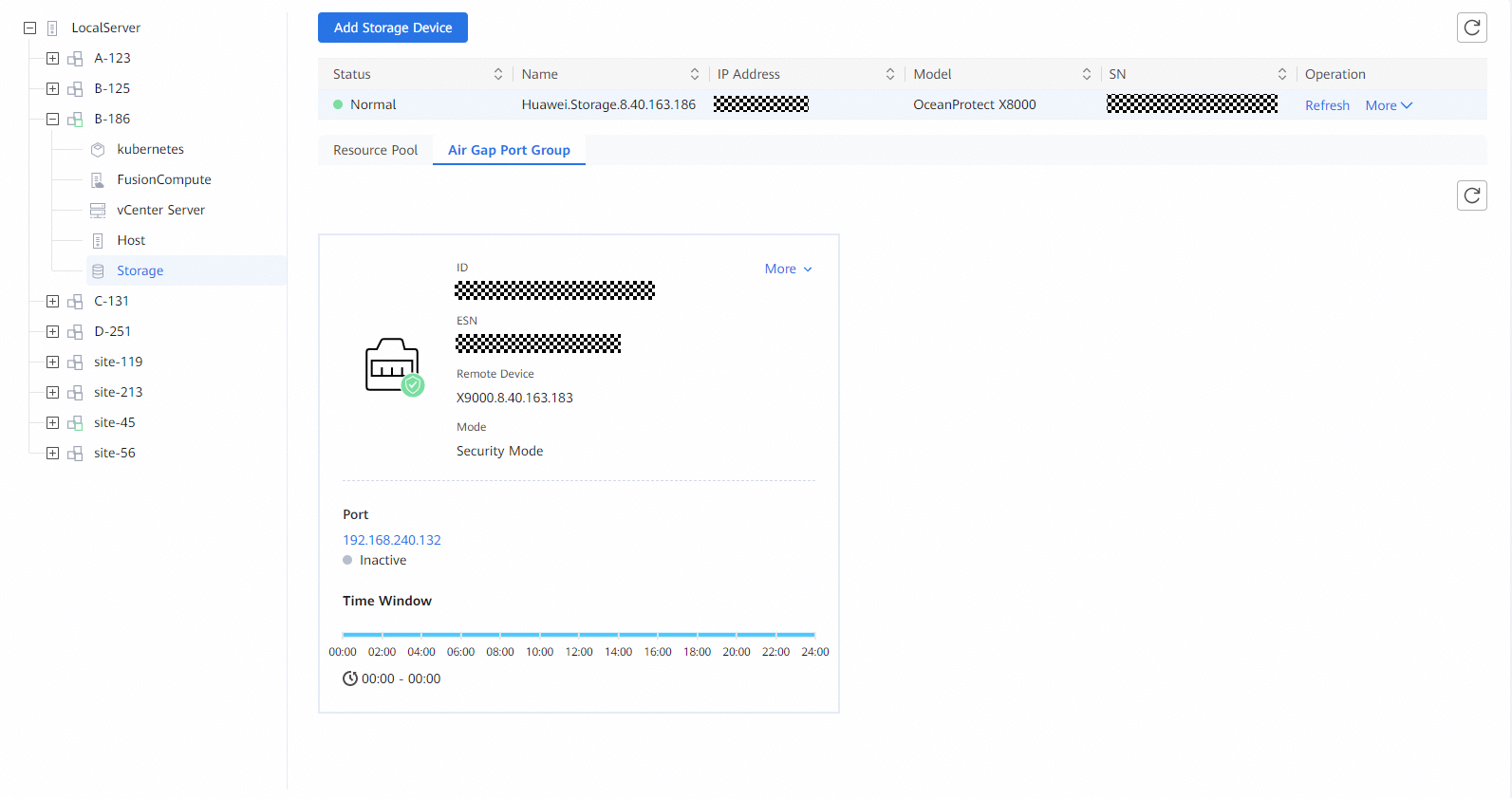Switch to the Resource Pool tab
The image size is (1512, 799).
pos(375,150)
